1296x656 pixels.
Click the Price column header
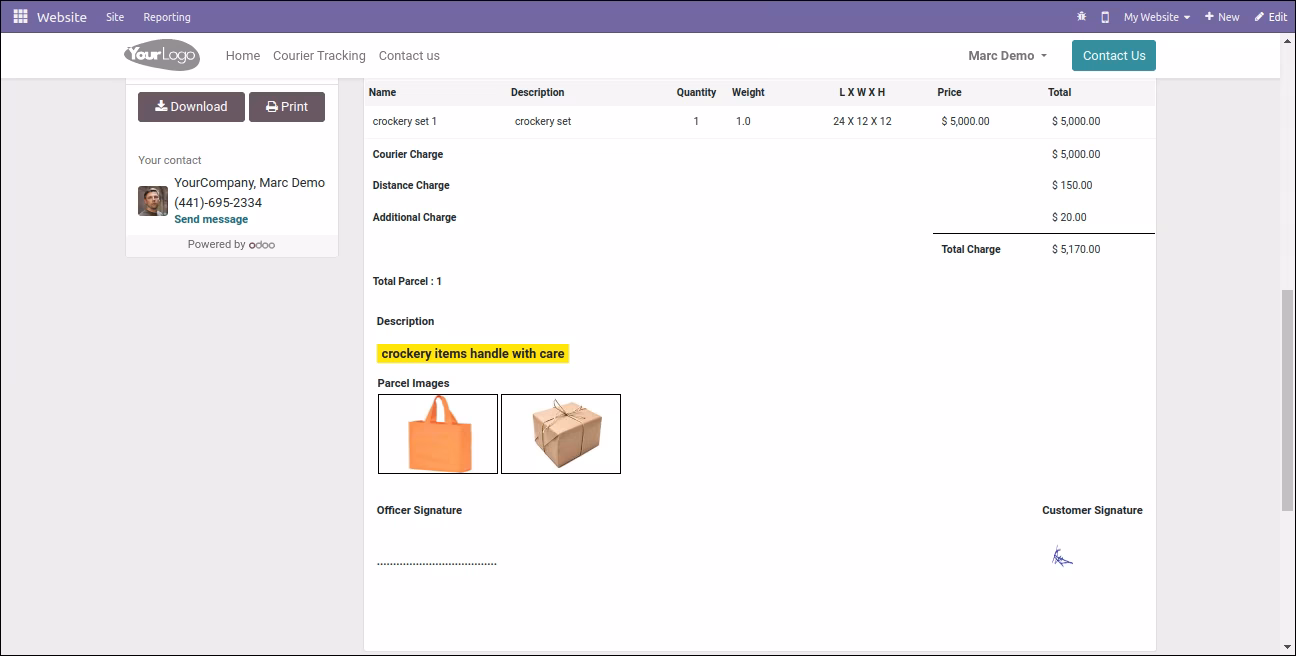949,92
